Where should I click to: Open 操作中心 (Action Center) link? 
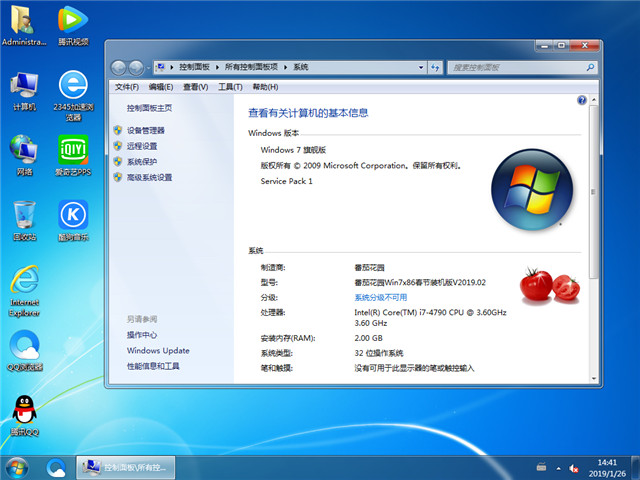click(x=142, y=335)
